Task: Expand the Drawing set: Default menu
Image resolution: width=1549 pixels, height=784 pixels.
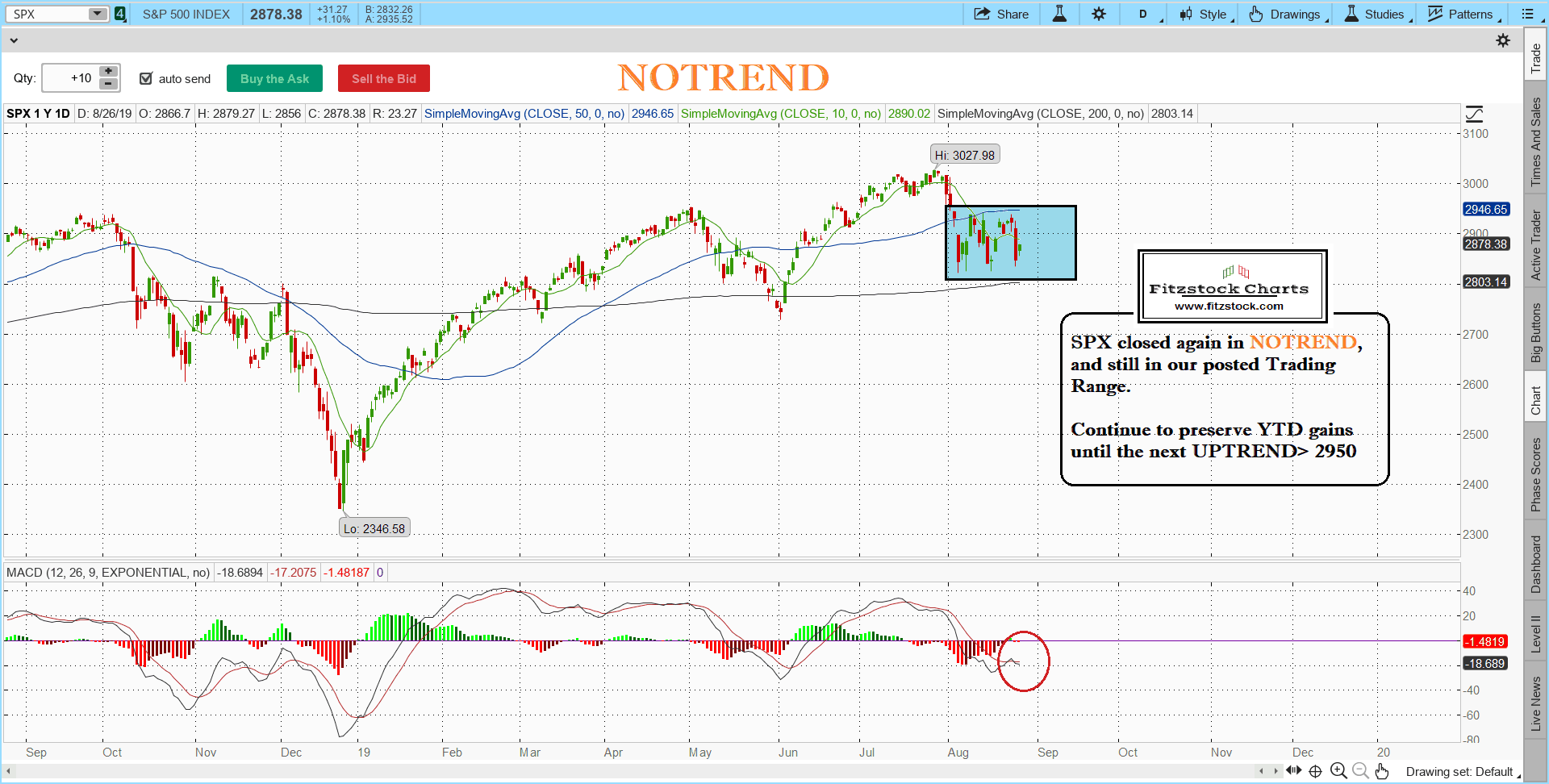Action: pos(1462,772)
